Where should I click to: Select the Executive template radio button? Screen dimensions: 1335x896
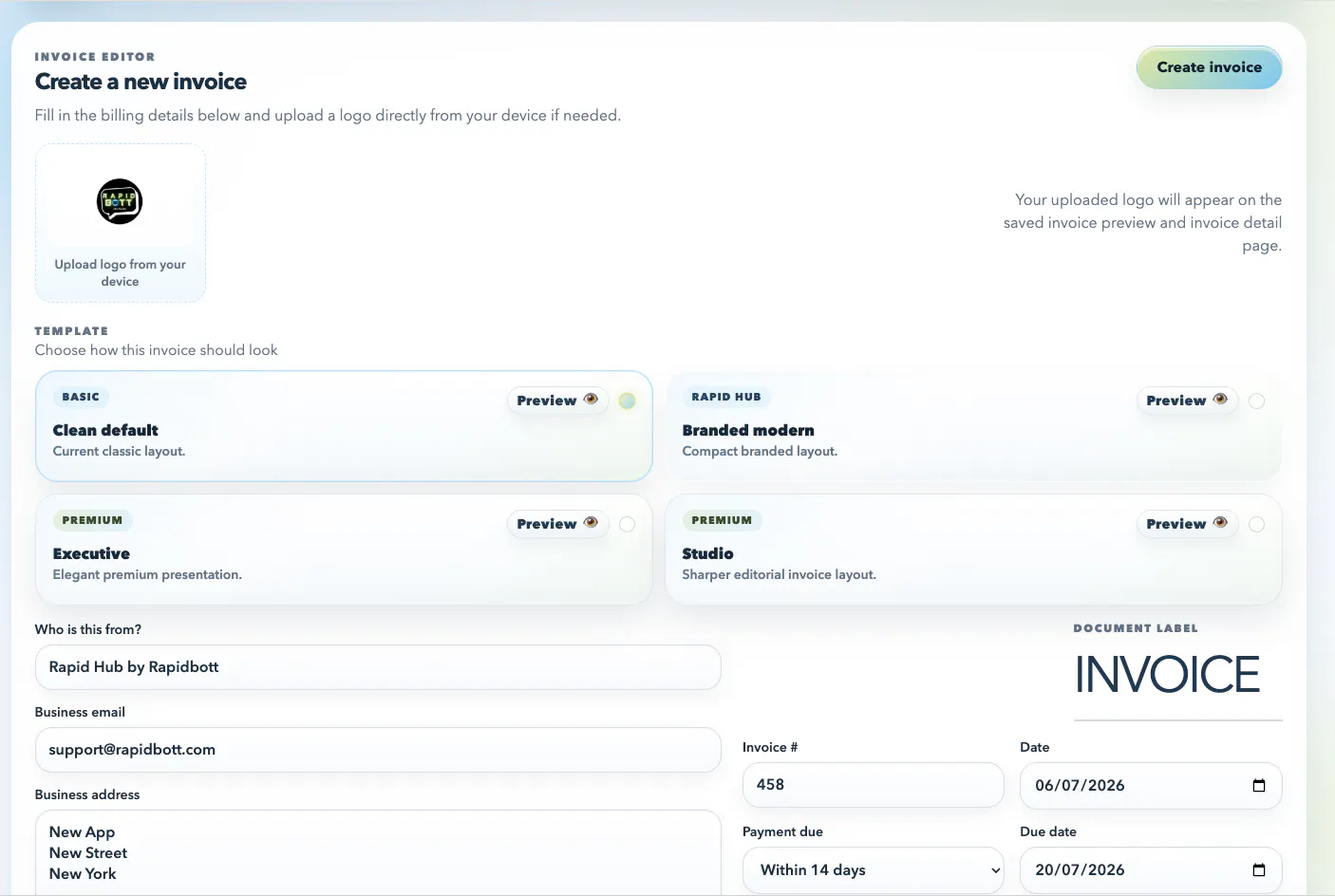click(x=627, y=524)
